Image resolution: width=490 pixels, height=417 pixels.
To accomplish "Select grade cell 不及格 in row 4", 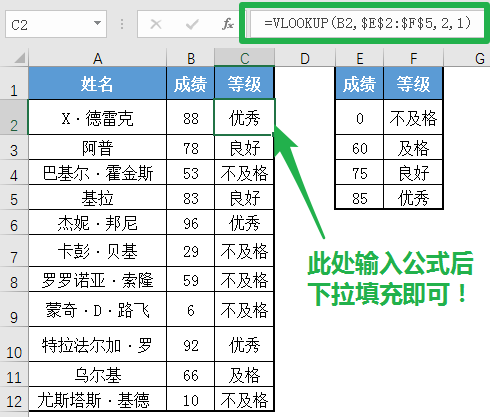I will tap(244, 172).
